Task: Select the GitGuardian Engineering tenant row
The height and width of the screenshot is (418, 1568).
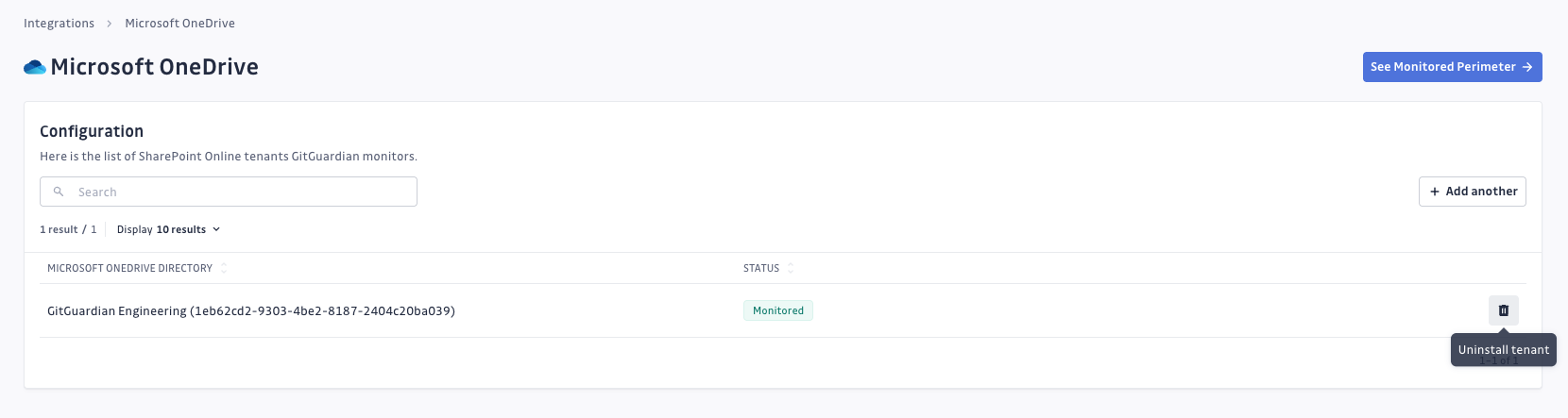Action: point(783,310)
